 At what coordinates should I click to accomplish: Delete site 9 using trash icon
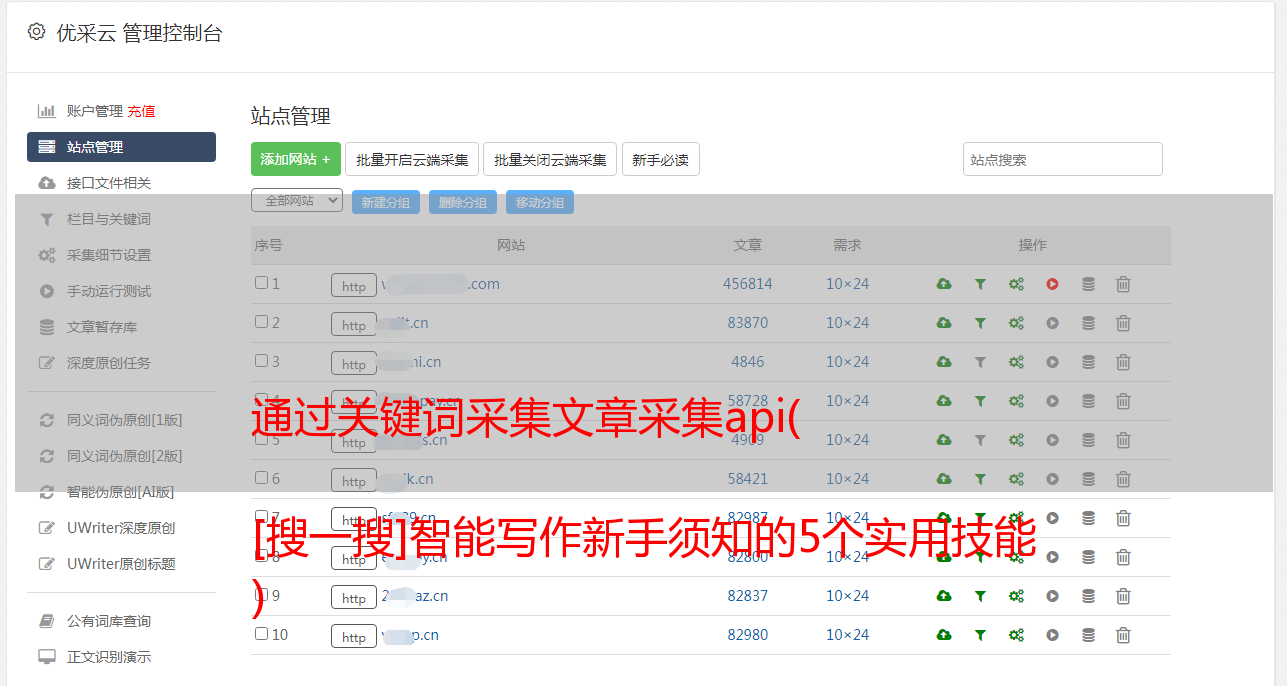1123,596
